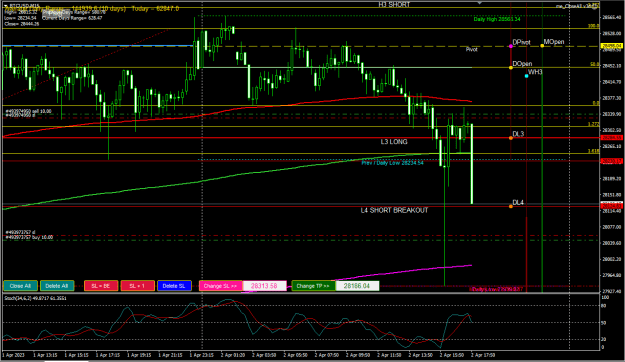Click the Stochastic 20 level label
This screenshot has width=625, height=362.
603,339
